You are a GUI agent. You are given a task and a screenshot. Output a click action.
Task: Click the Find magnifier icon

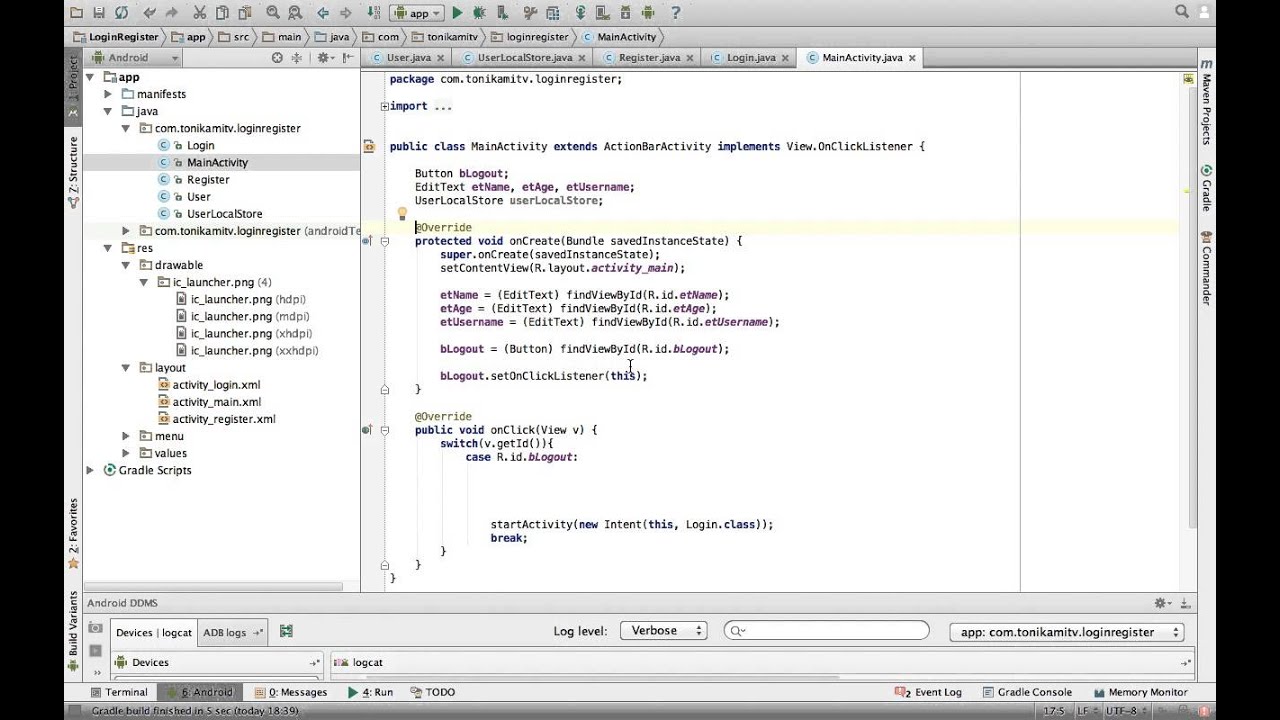[272, 13]
